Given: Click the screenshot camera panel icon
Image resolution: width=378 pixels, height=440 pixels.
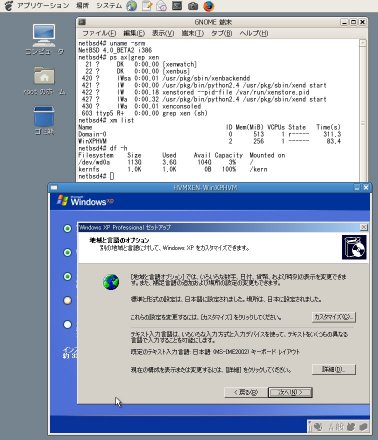Looking at the screenshot, I should tap(193, 6).
